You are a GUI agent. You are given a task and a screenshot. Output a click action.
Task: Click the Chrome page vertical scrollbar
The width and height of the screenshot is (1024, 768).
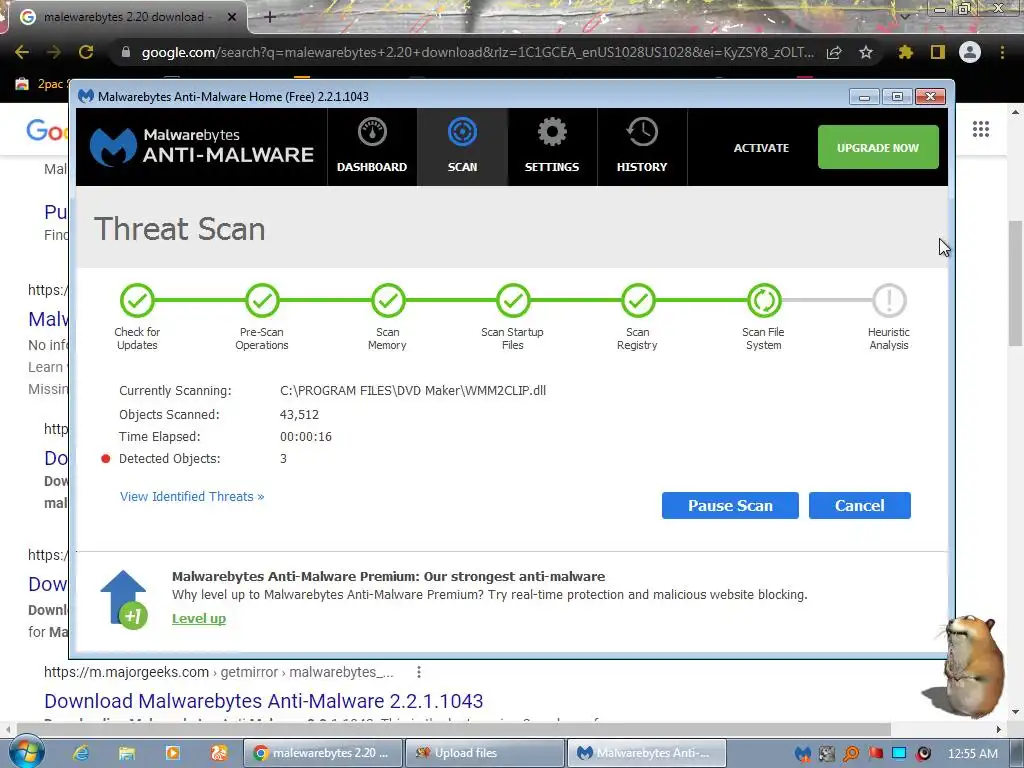[1015, 284]
